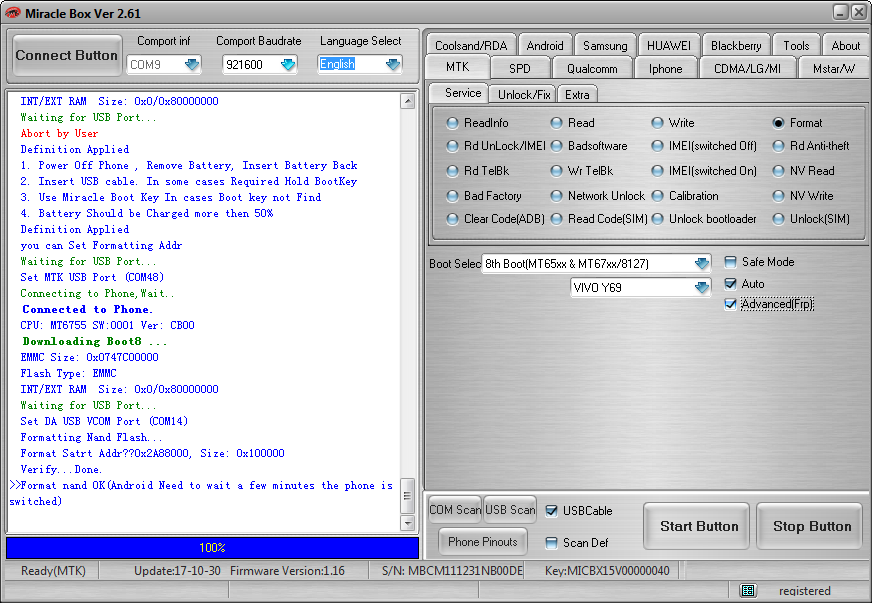The image size is (872, 603).
Task: Click the log scrollbar thumb
Action: [x=407, y=496]
